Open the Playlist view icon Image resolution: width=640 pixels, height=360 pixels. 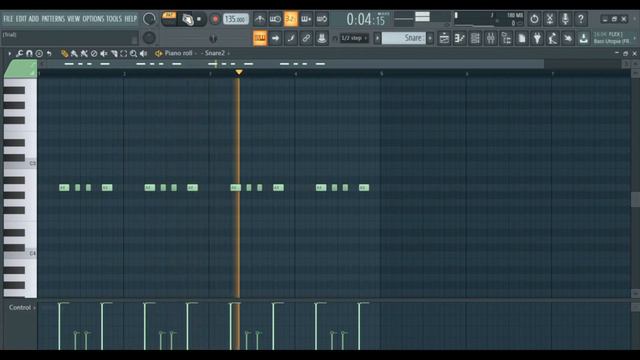[x=444, y=38]
